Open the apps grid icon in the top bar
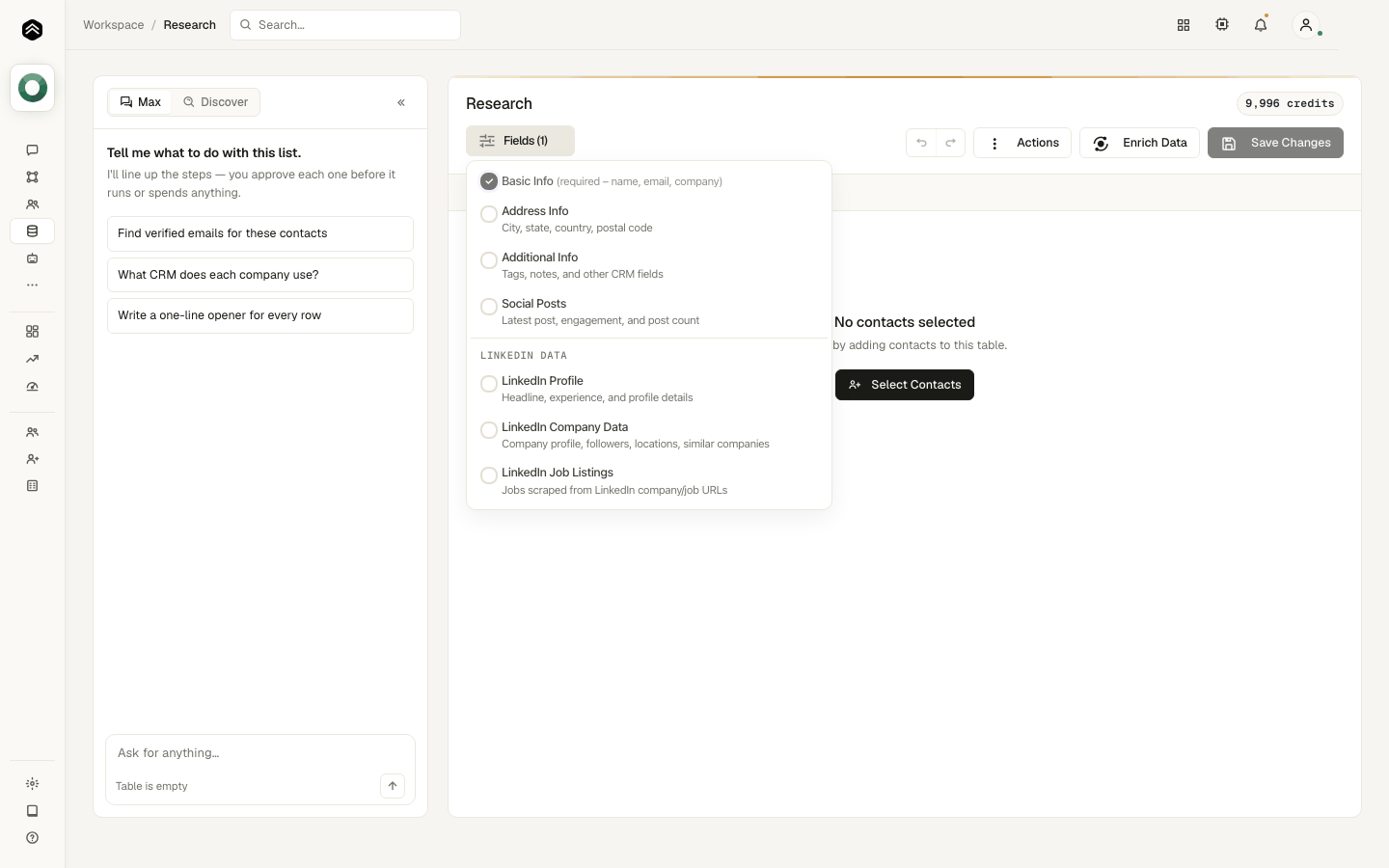Image resolution: width=1389 pixels, height=868 pixels. [x=1184, y=25]
